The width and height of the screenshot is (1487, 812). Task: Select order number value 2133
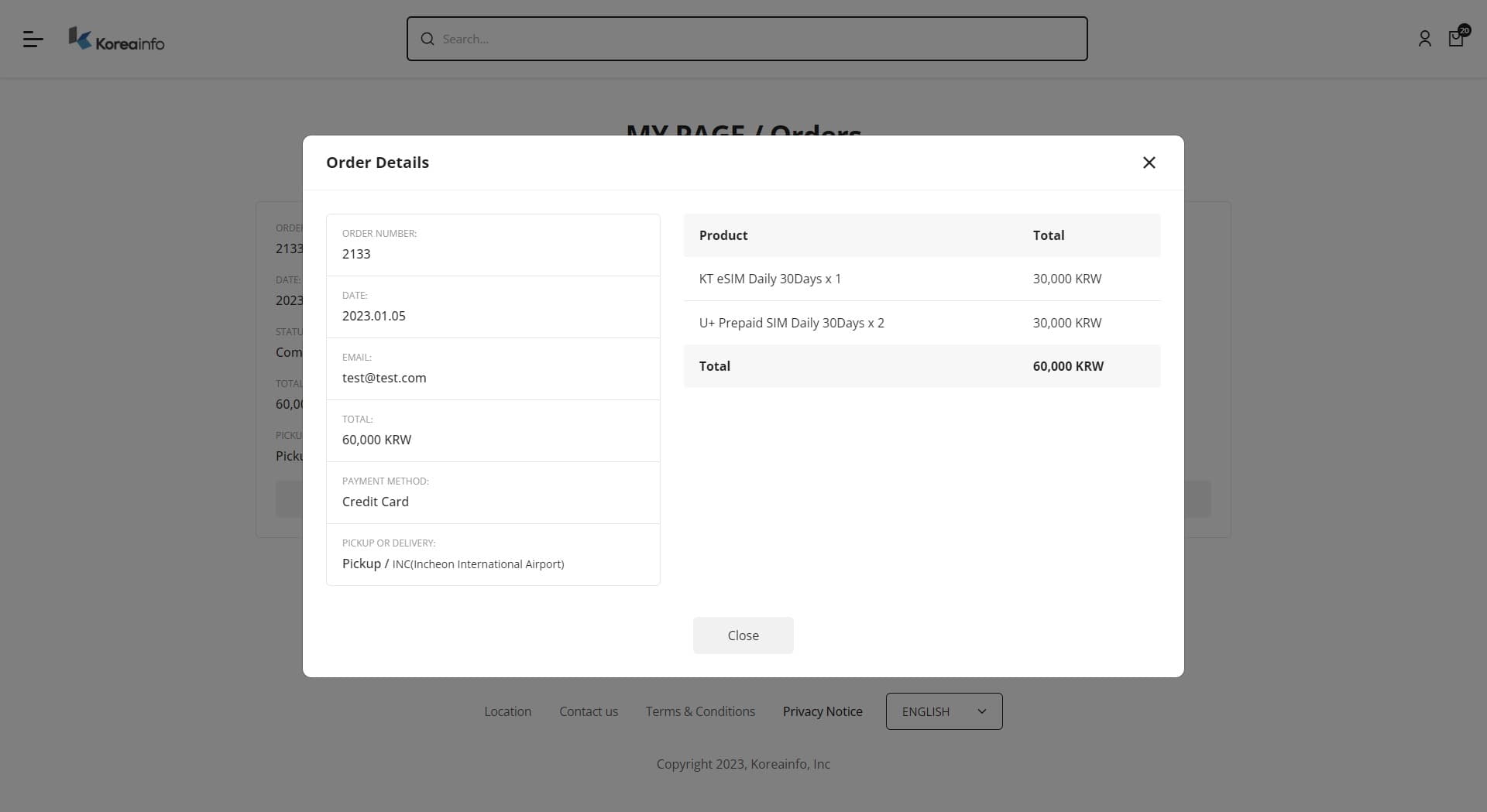[x=356, y=254]
